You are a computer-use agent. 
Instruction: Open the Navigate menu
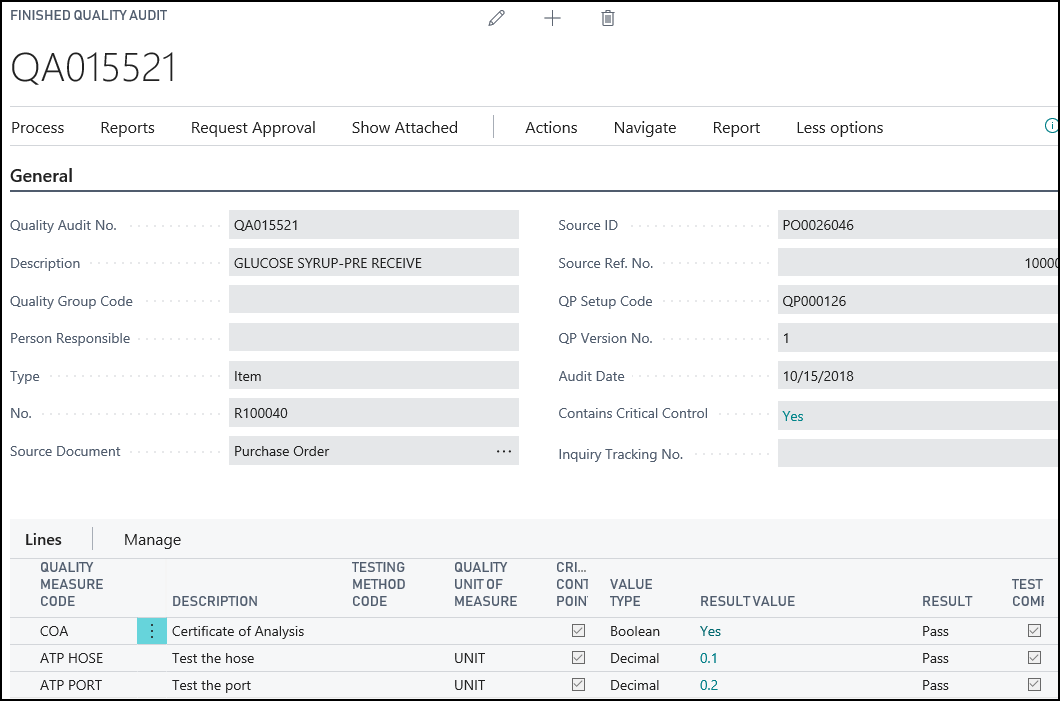tap(645, 128)
